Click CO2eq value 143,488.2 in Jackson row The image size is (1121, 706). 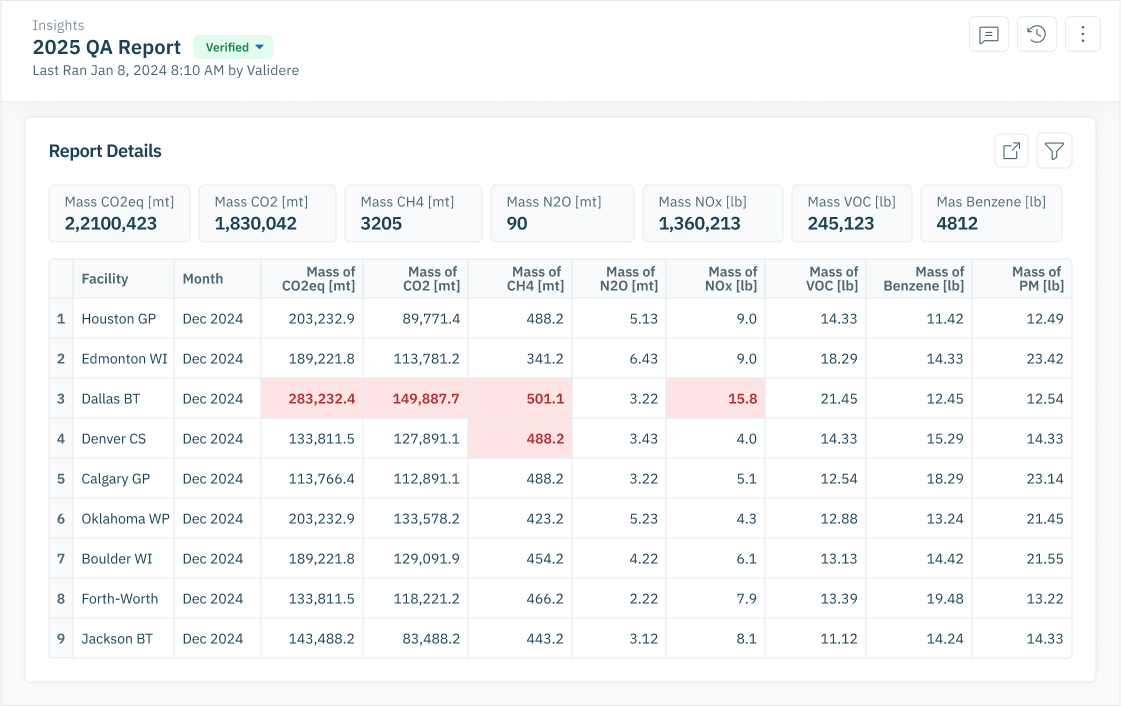[322, 639]
